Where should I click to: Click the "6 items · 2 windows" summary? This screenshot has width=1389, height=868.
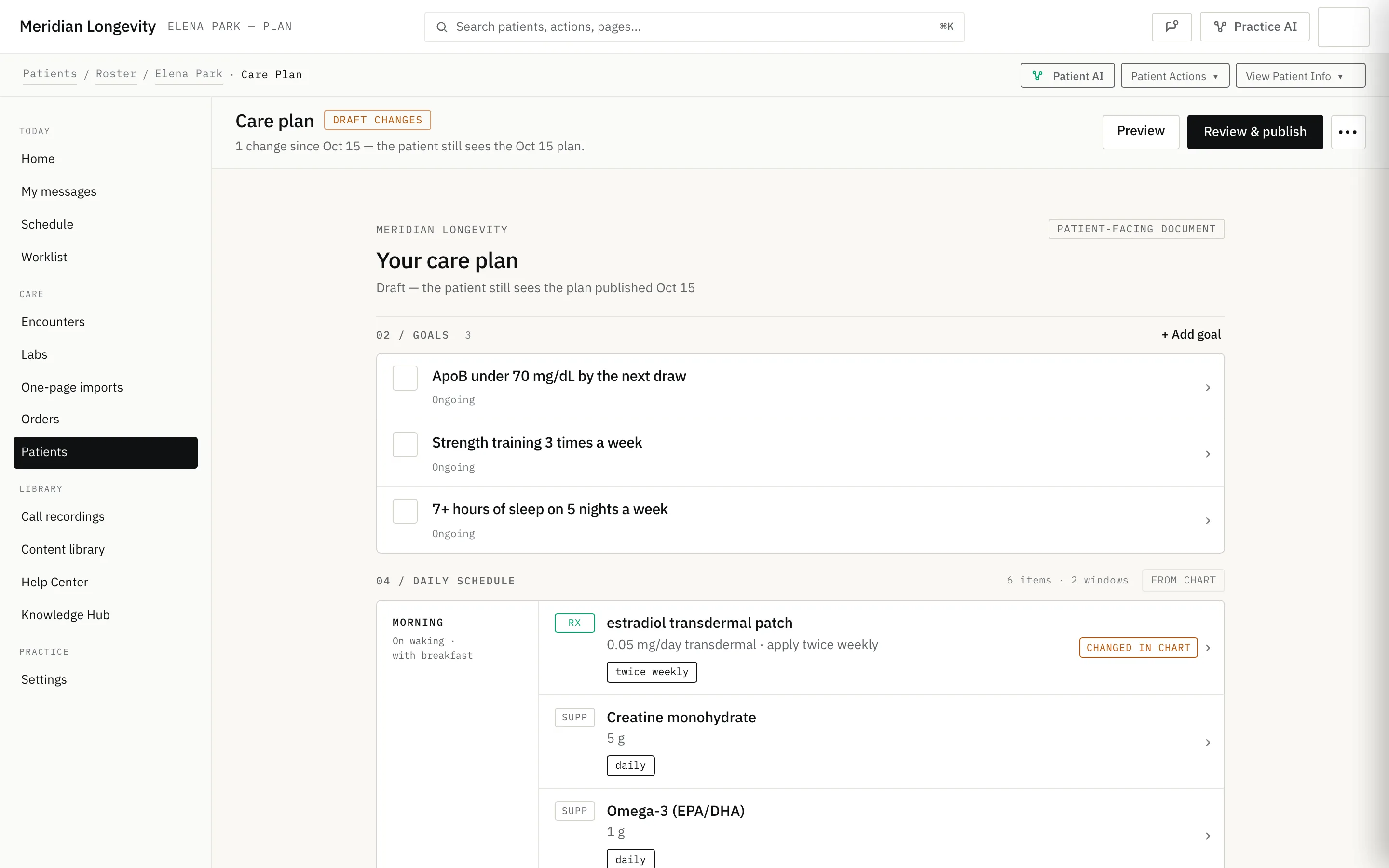(x=1067, y=581)
